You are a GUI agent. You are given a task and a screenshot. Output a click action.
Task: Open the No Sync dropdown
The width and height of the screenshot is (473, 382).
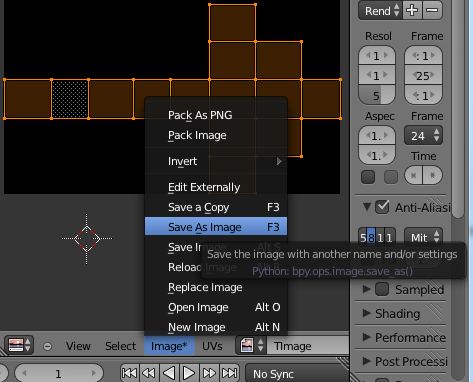coord(297,374)
